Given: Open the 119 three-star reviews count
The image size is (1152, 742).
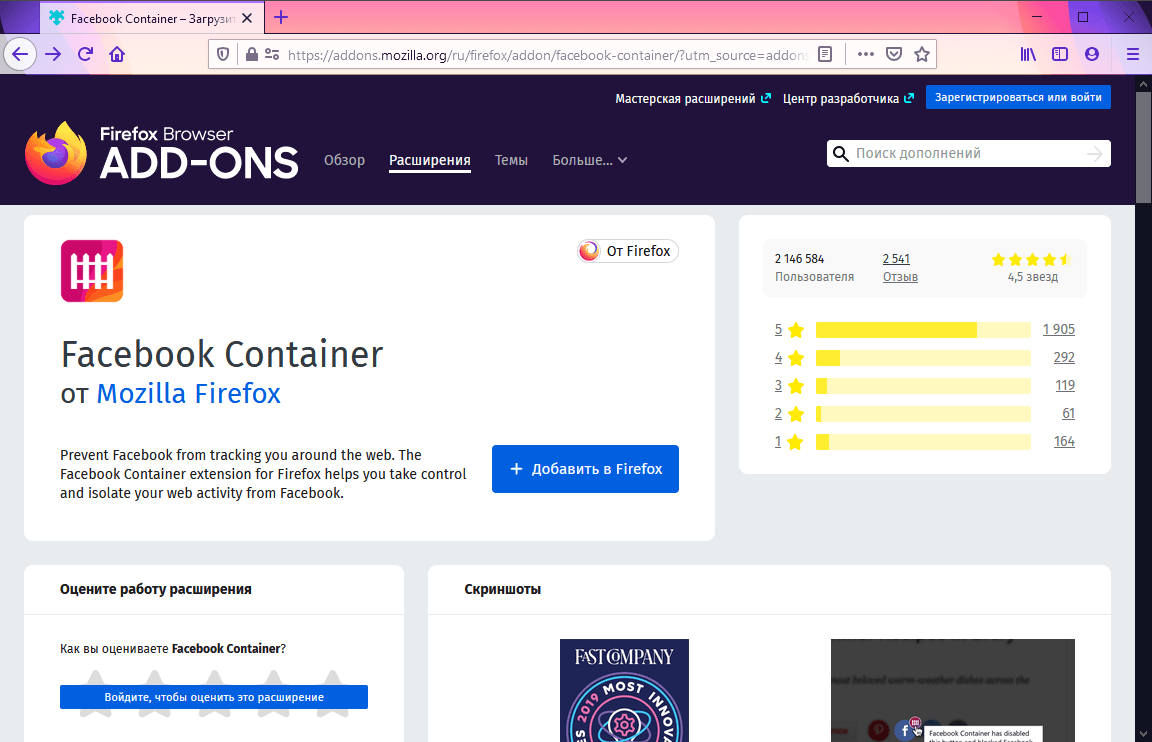Looking at the screenshot, I should (x=1065, y=386).
